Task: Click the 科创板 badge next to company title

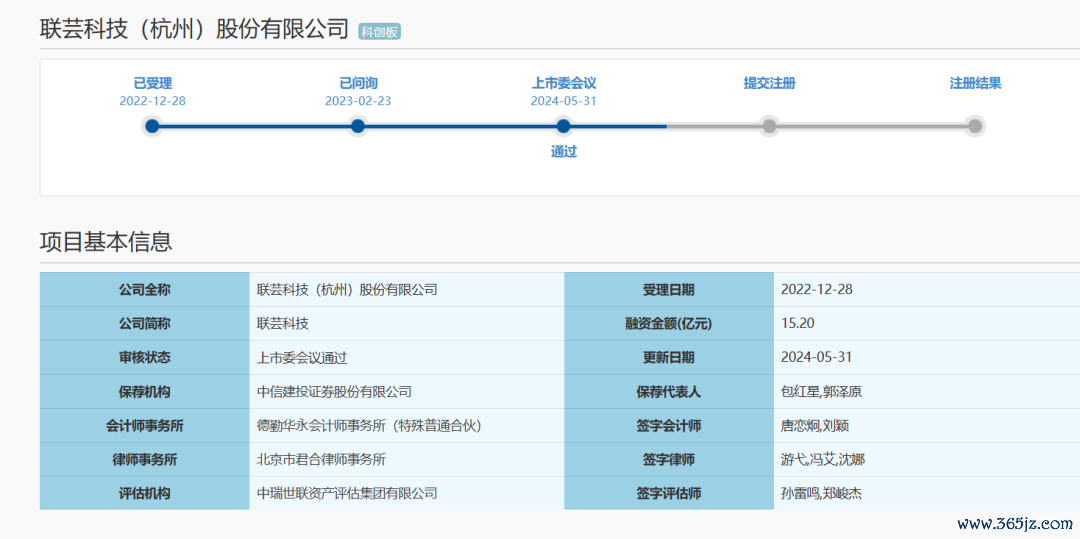Action: coord(379,31)
